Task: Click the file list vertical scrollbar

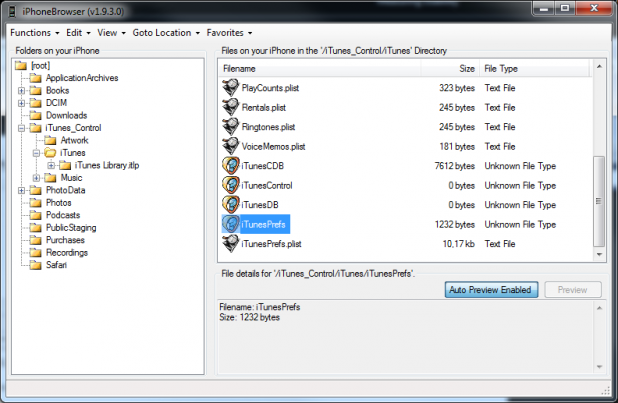Action: coord(598,200)
